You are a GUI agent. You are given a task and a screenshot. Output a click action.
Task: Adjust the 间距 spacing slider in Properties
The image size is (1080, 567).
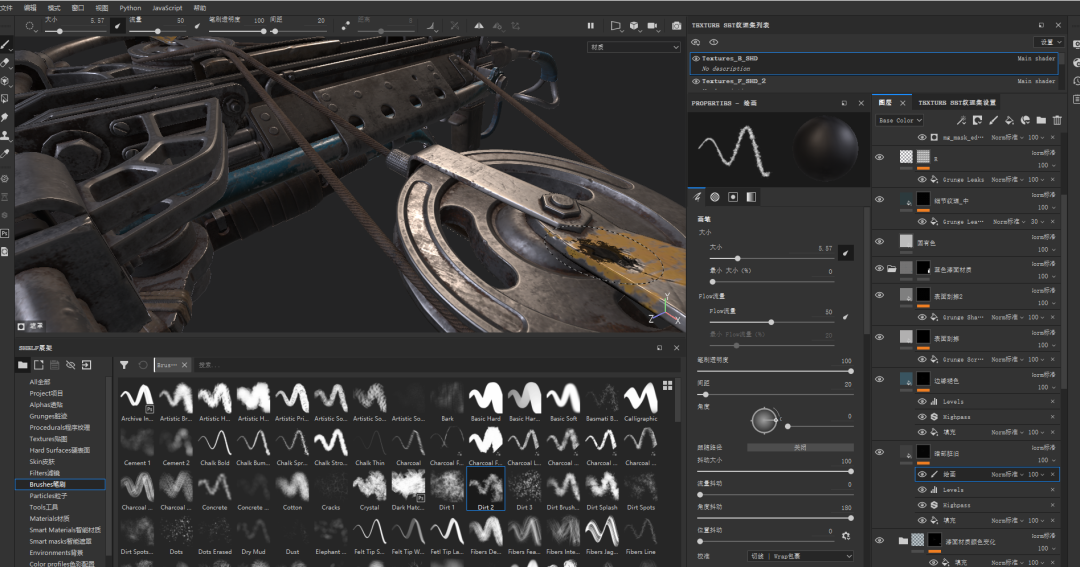click(x=776, y=394)
